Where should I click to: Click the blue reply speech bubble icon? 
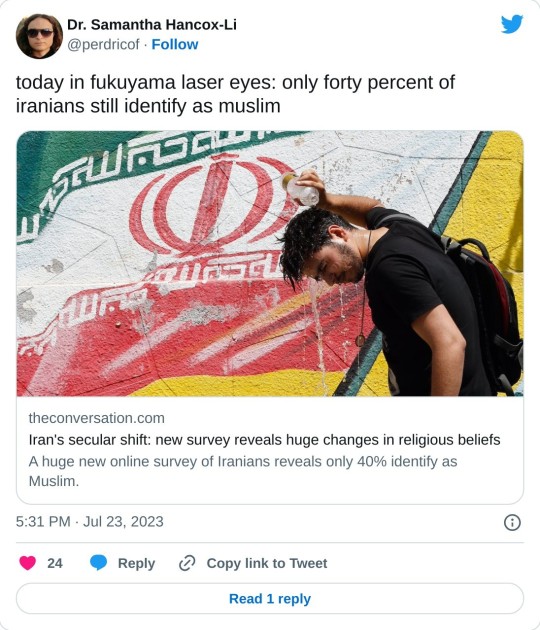(x=98, y=563)
